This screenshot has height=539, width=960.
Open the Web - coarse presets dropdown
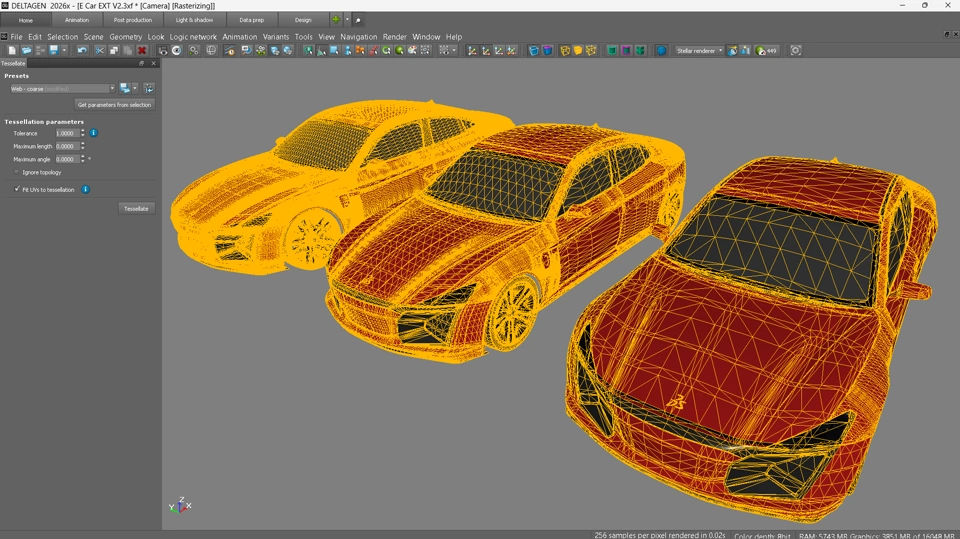click(62, 89)
